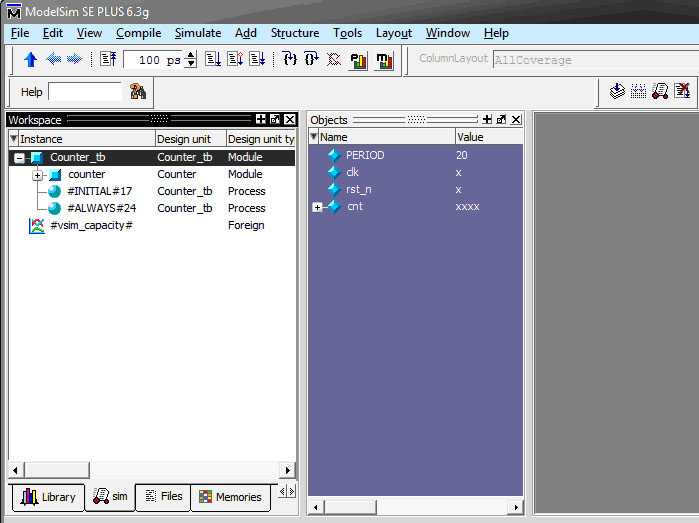Switch to the Library tab
Screen dimensions: 699x523
click(48, 497)
